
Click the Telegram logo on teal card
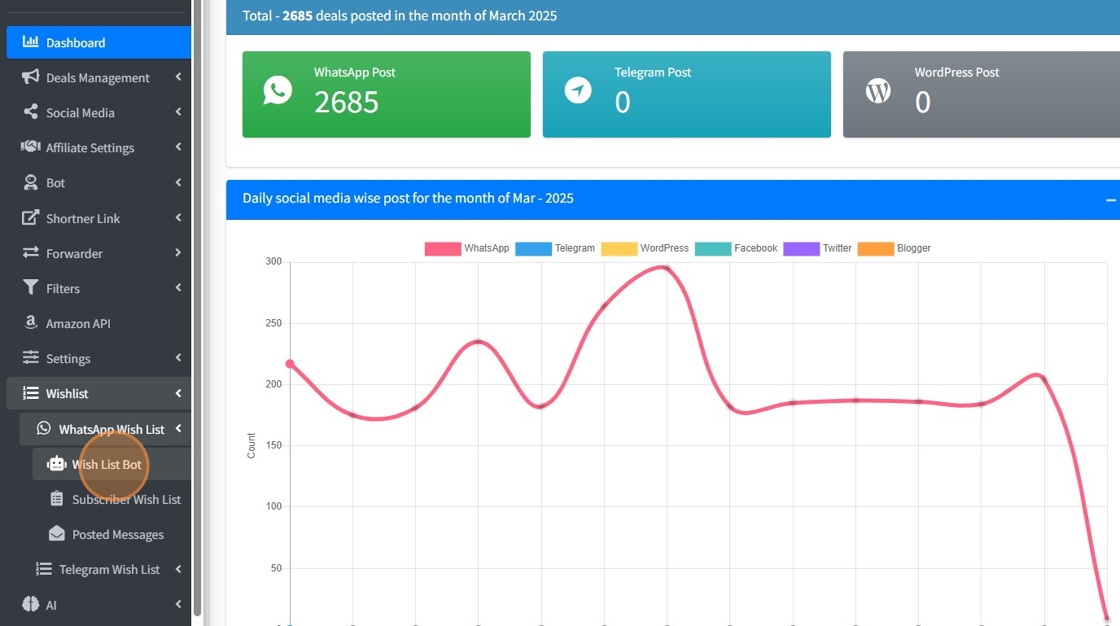tap(578, 91)
